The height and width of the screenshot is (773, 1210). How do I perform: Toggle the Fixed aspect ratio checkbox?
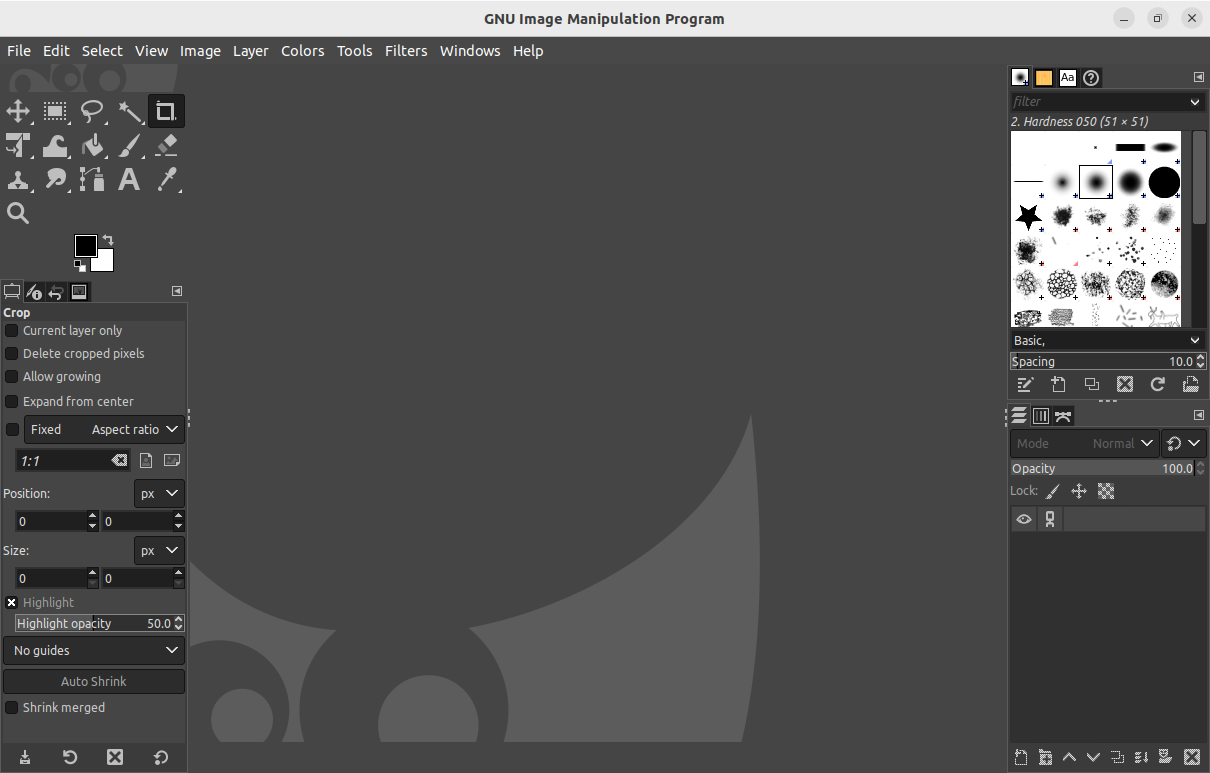12,429
